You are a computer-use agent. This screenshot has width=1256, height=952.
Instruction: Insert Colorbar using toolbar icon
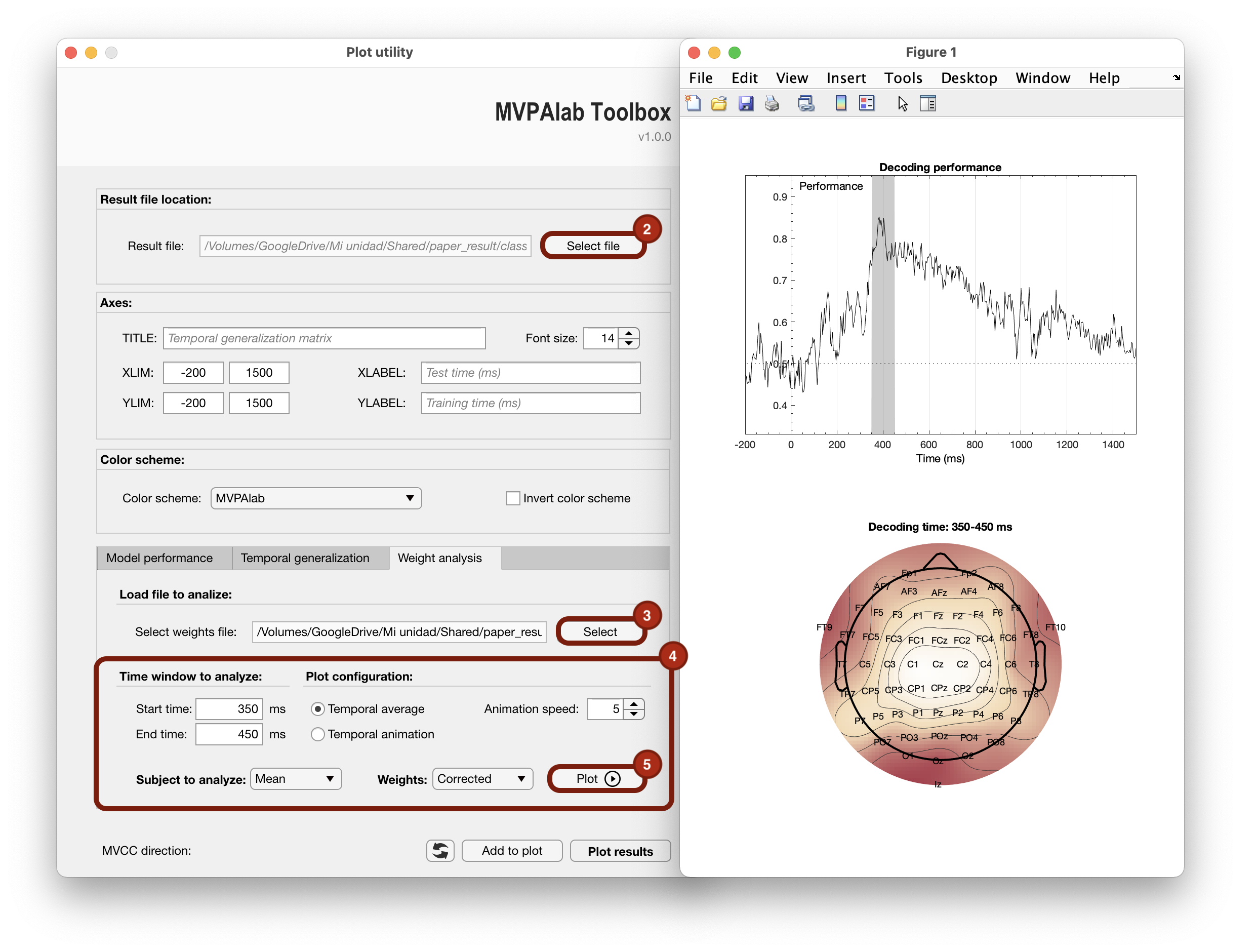841,103
